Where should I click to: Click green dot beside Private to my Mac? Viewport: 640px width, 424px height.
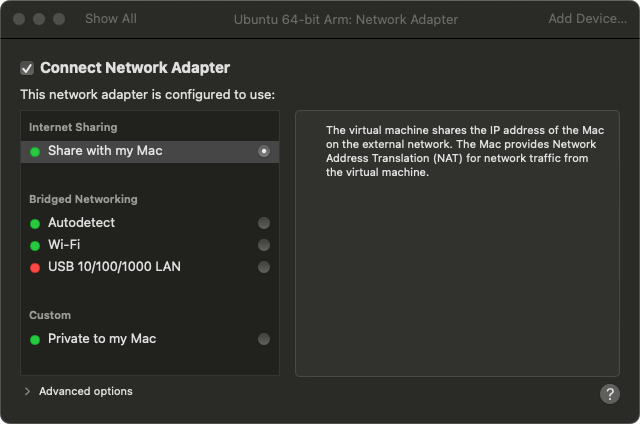[35, 340]
